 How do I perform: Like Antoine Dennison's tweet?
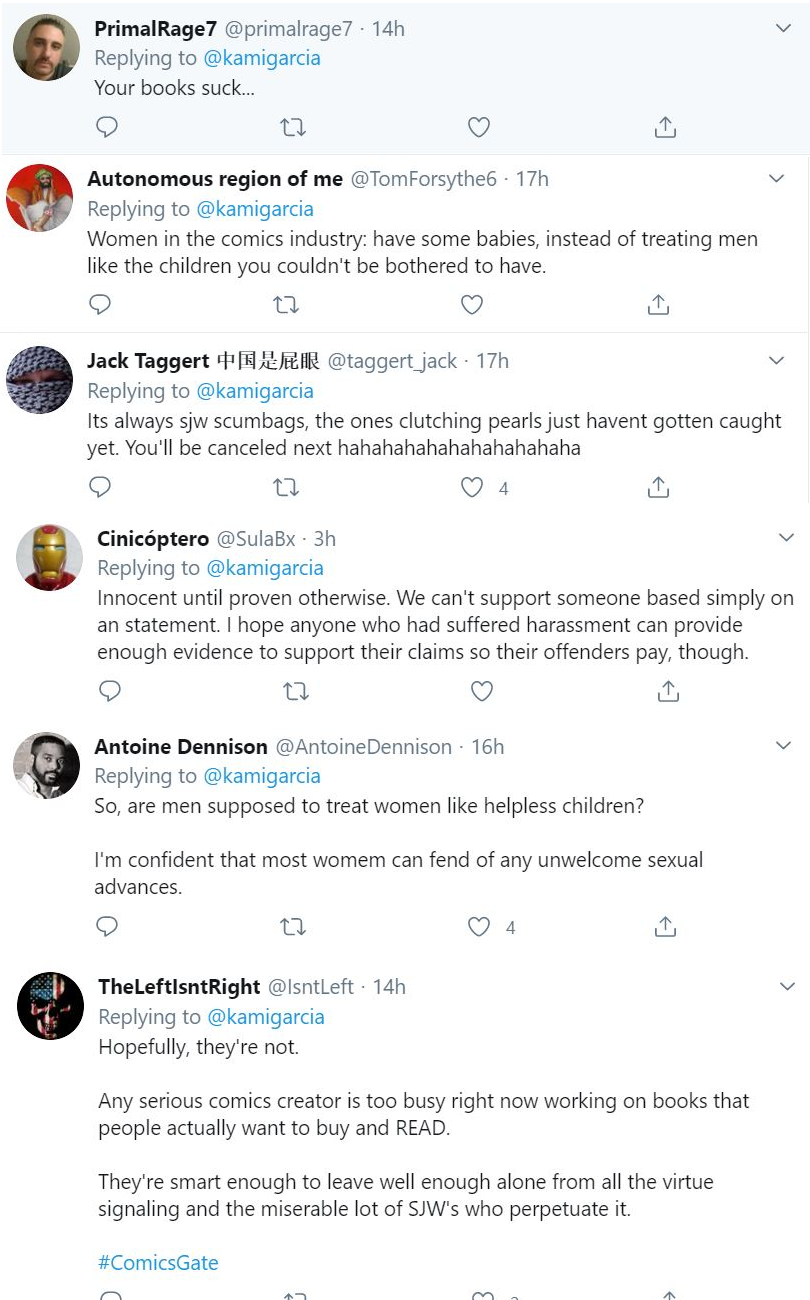point(479,927)
